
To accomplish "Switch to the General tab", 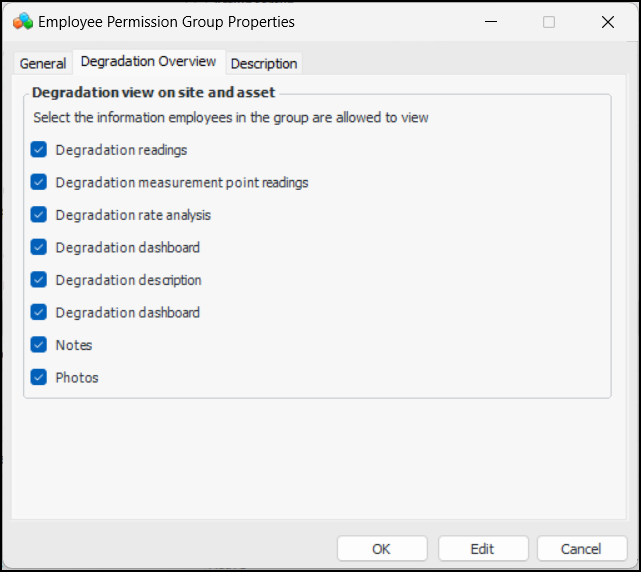I will [x=43, y=63].
